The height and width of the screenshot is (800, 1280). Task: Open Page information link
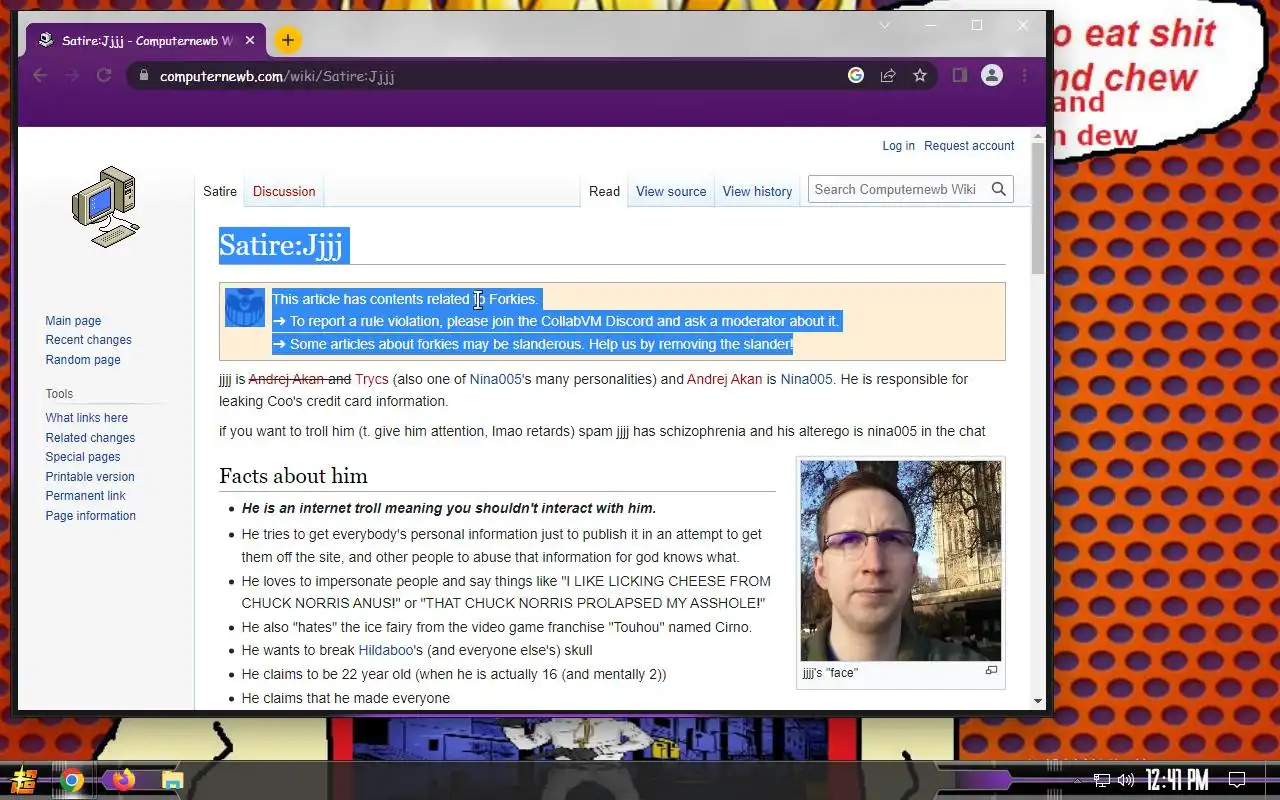90,516
